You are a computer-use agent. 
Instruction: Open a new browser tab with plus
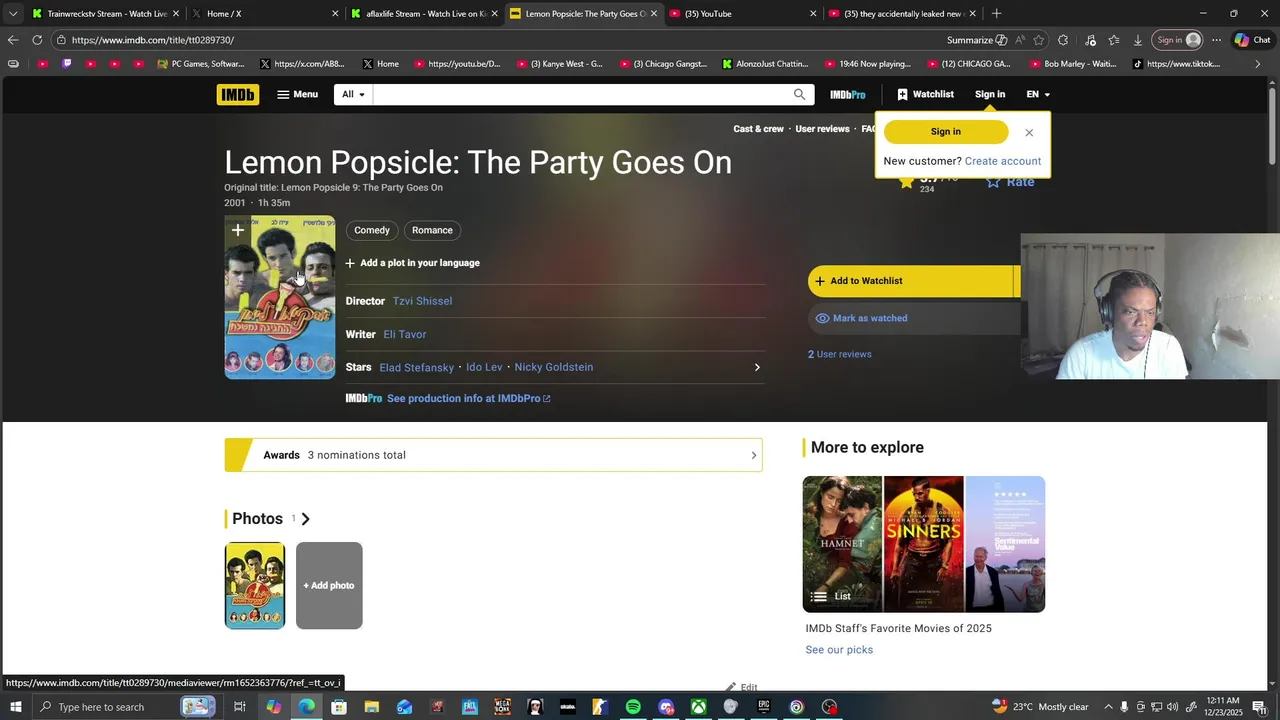(996, 14)
